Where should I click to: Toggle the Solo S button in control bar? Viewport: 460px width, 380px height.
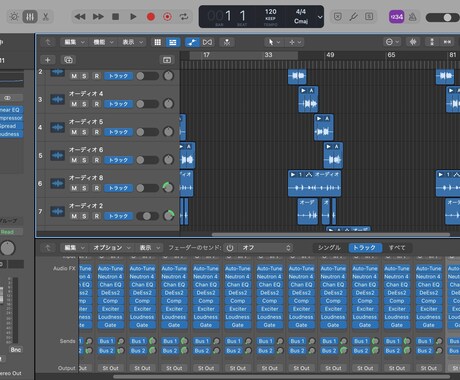tap(369, 17)
